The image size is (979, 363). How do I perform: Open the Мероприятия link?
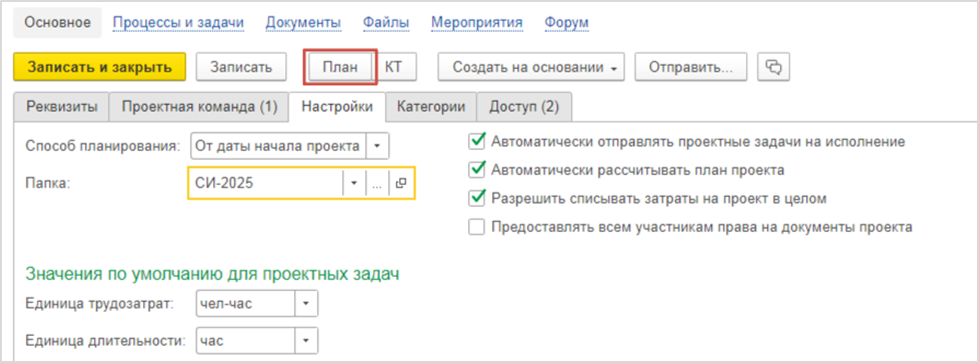point(477,23)
